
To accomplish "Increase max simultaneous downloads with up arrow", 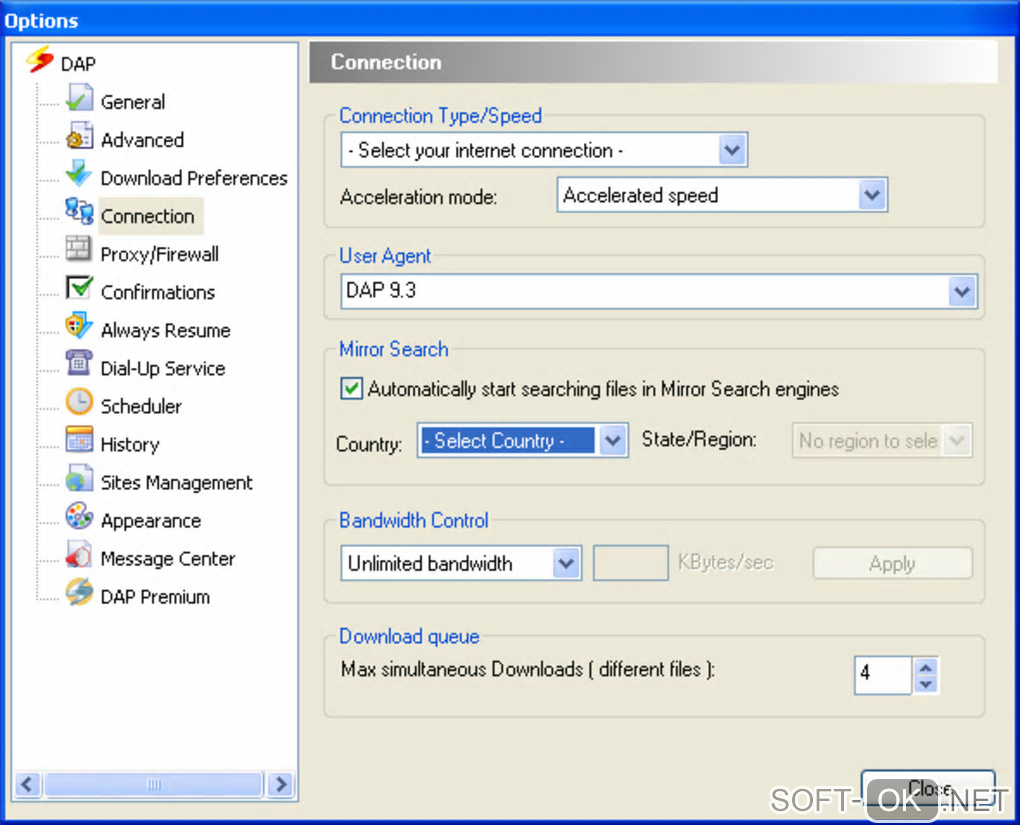I will click(x=926, y=667).
